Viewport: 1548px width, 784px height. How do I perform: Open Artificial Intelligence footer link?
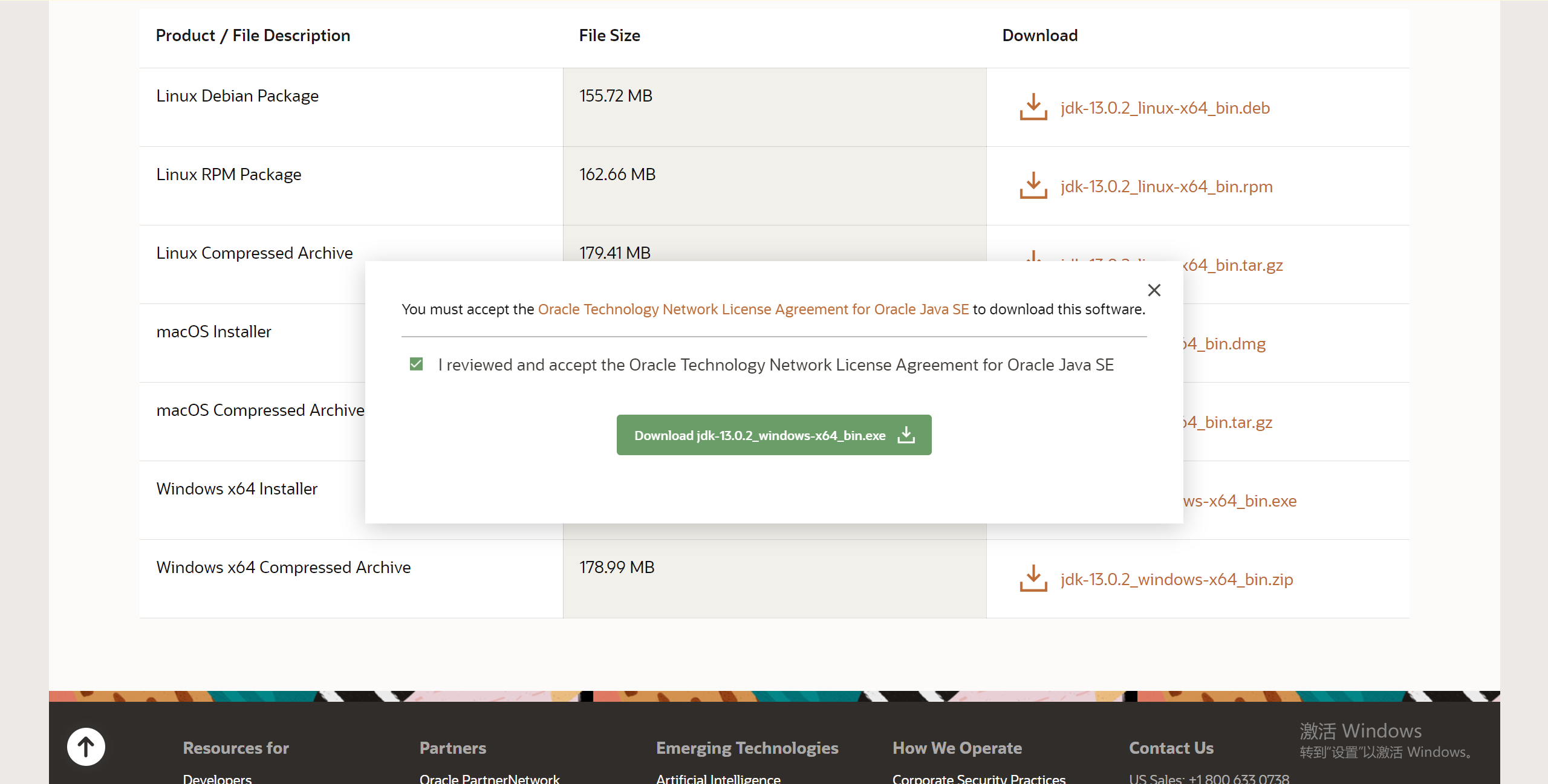coord(718,778)
